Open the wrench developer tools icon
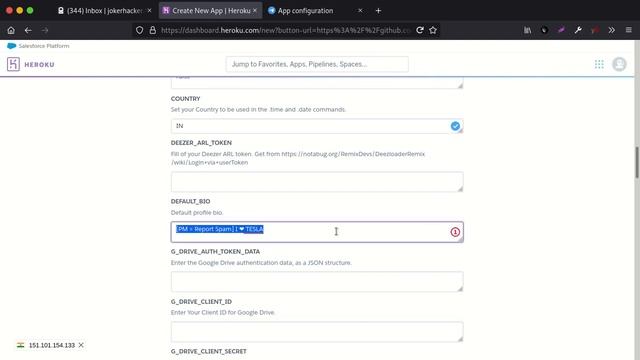Screen dimensions: 640x360 (x=578, y=30)
